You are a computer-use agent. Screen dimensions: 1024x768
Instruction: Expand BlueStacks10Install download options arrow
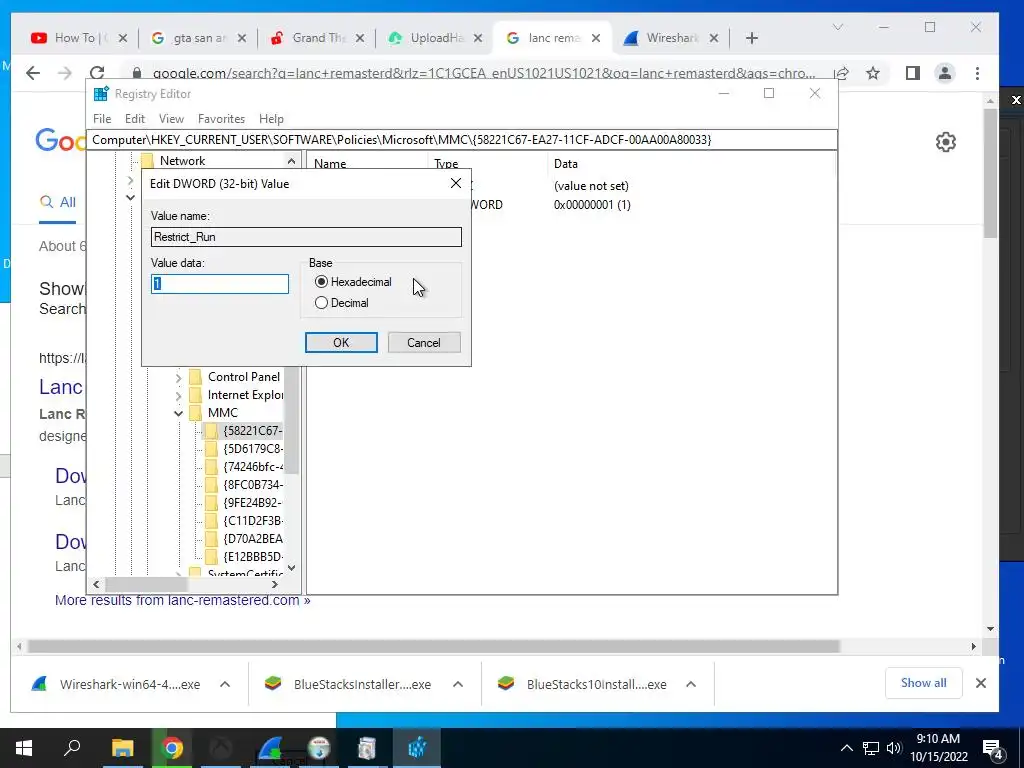(691, 684)
